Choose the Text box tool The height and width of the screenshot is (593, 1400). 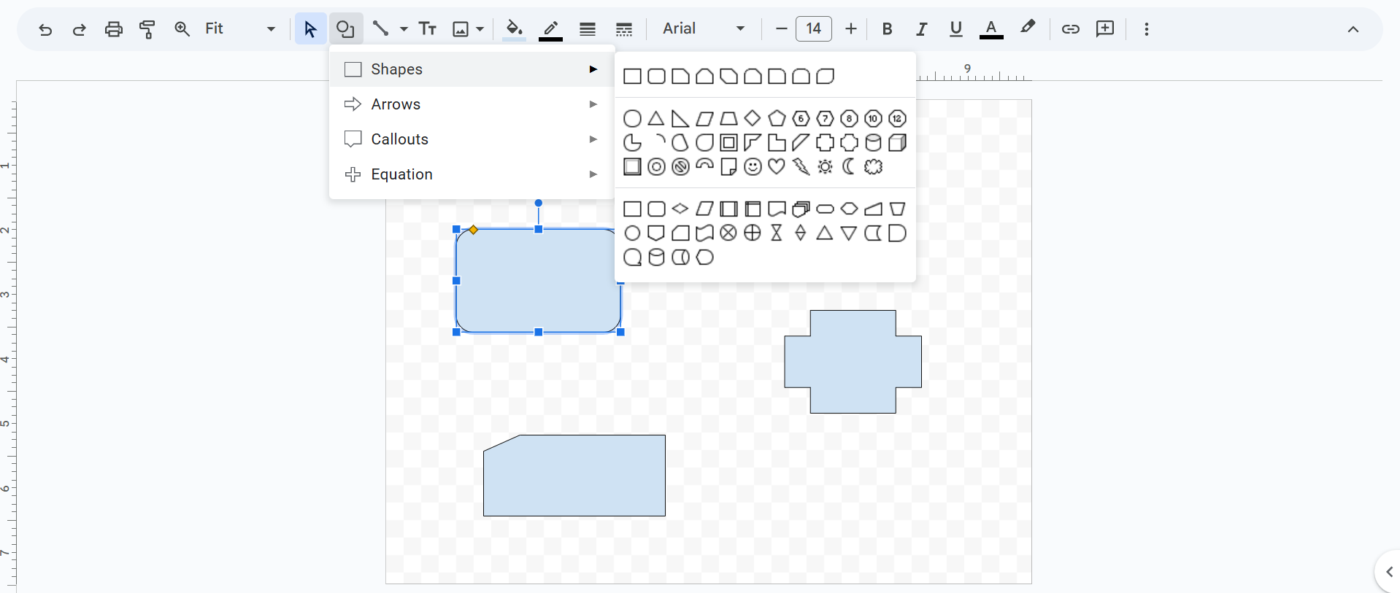pos(427,29)
